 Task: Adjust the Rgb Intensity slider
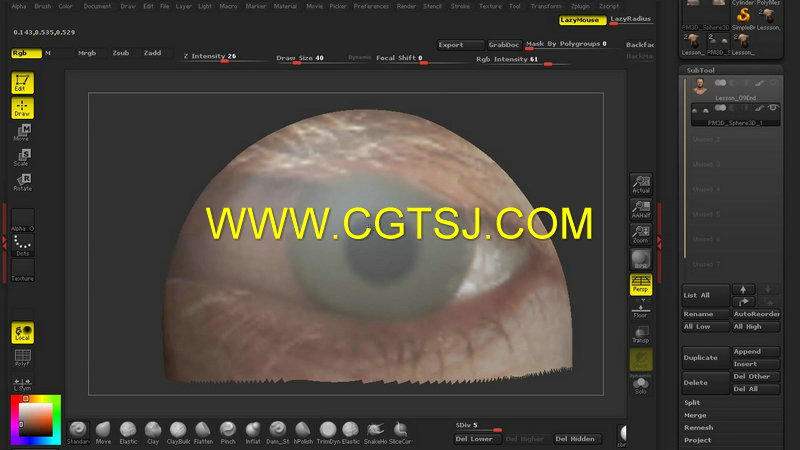522,60
